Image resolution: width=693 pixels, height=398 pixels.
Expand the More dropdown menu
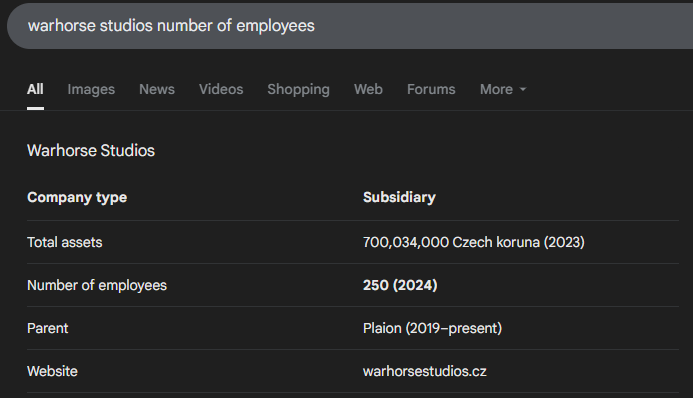pyautogui.click(x=503, y=89)
